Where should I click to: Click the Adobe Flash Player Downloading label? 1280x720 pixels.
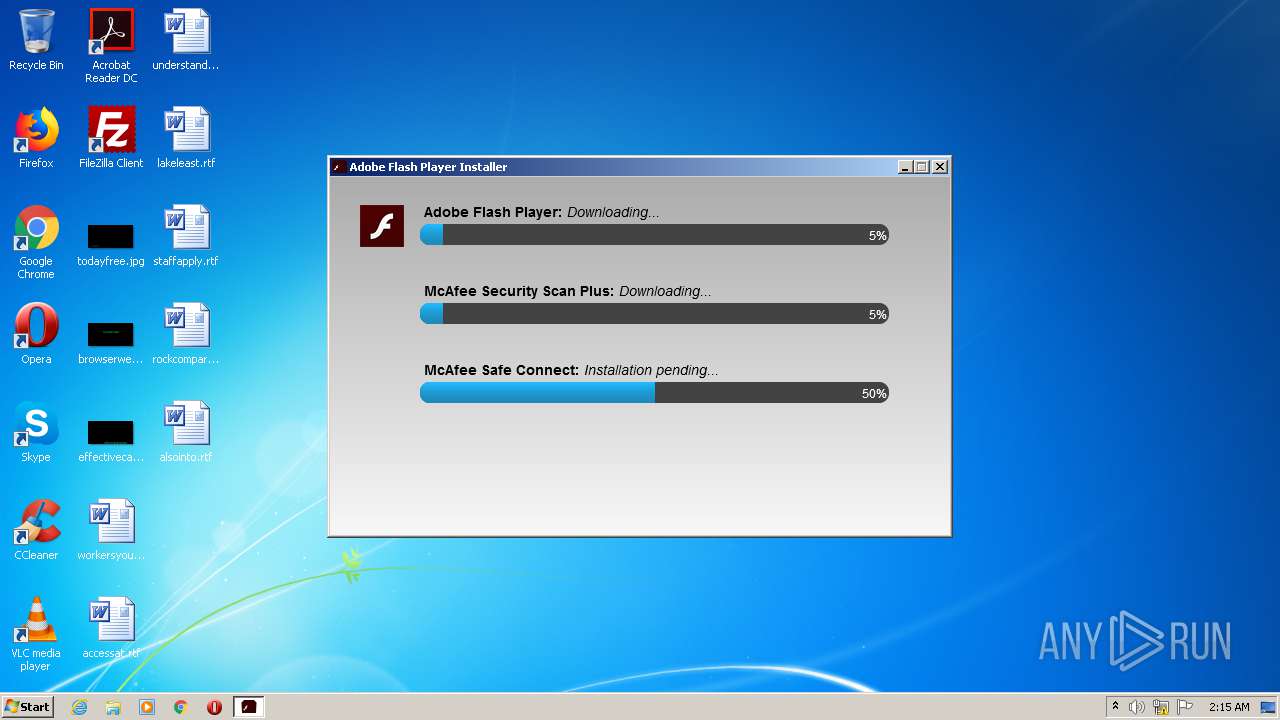click(541, 212)
